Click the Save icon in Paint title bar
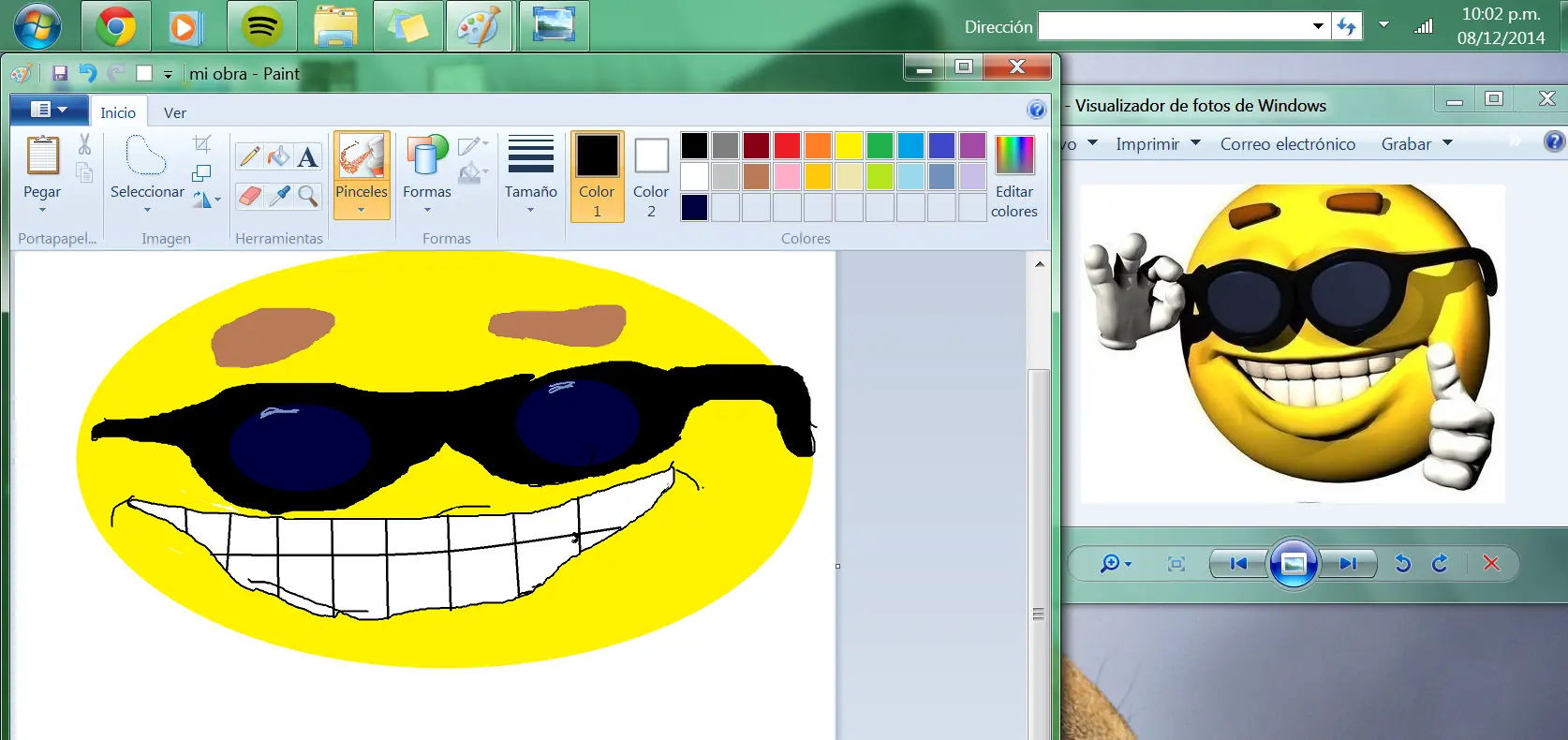This screenshot has width=1568, height=740. [x=60, y=73]
